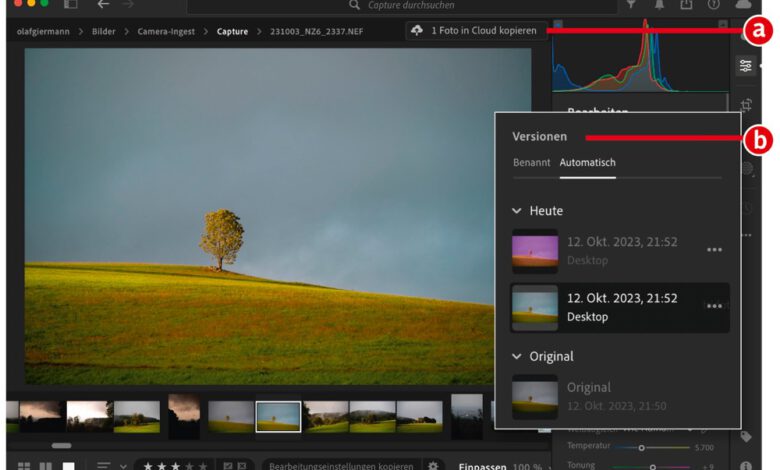This screenshot has width=780, height=470.
Task: Switch to square grid view
Action: click(x=46, y=466)
